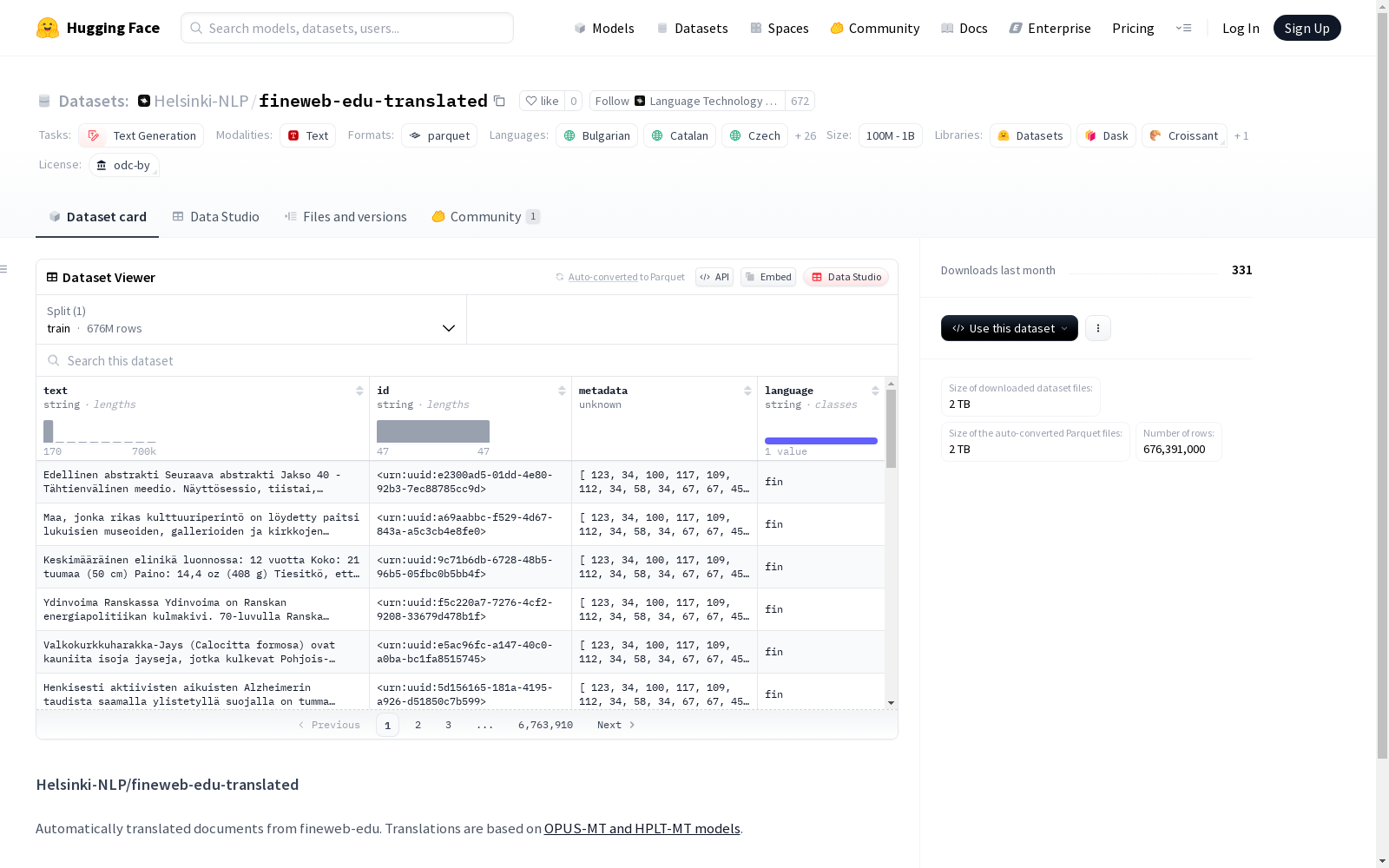Open Community in the top navigation
1389x868 pixels.
coord(875,28)
